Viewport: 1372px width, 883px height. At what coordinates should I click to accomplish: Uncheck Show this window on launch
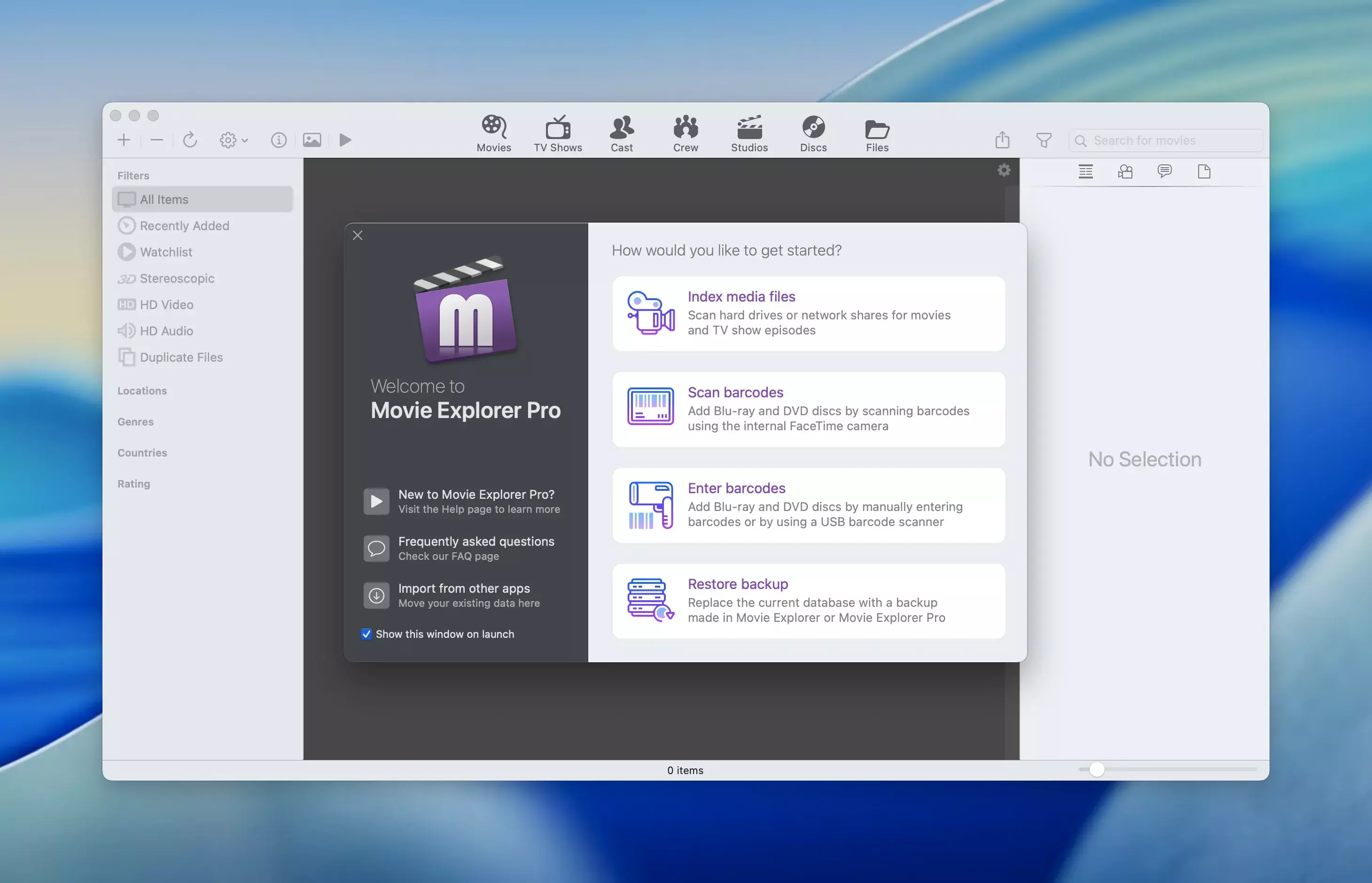(x=366, y=634)
